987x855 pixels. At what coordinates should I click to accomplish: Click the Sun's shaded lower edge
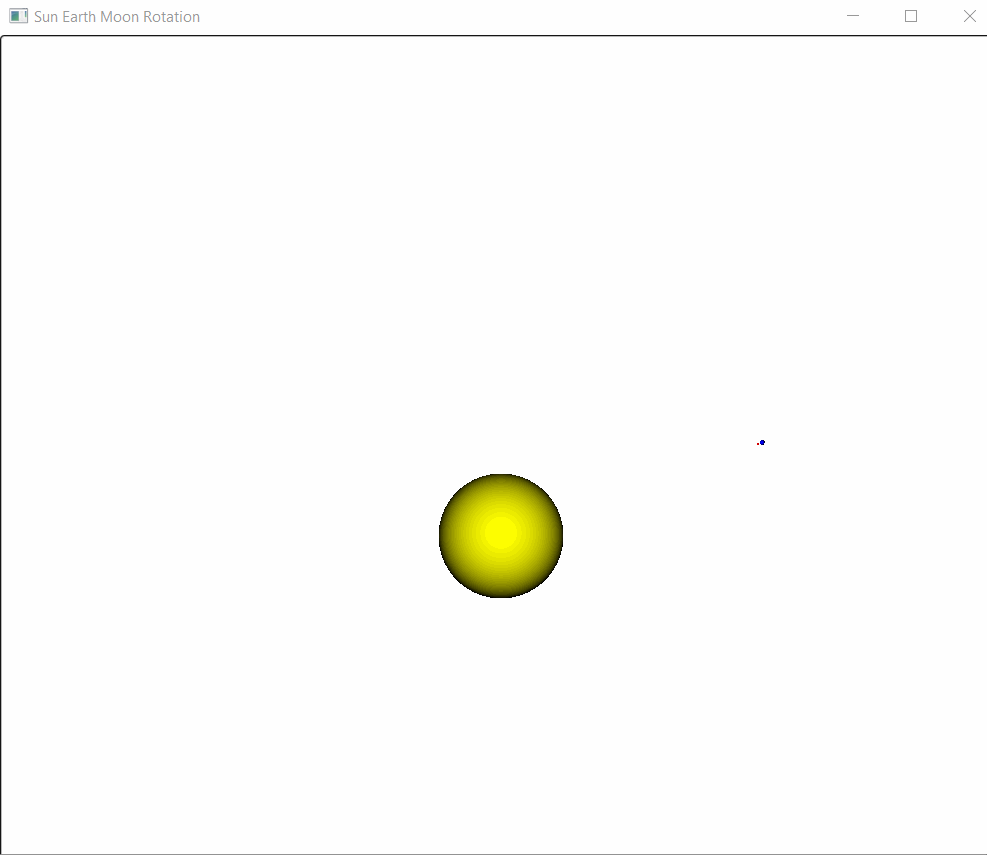500,593
